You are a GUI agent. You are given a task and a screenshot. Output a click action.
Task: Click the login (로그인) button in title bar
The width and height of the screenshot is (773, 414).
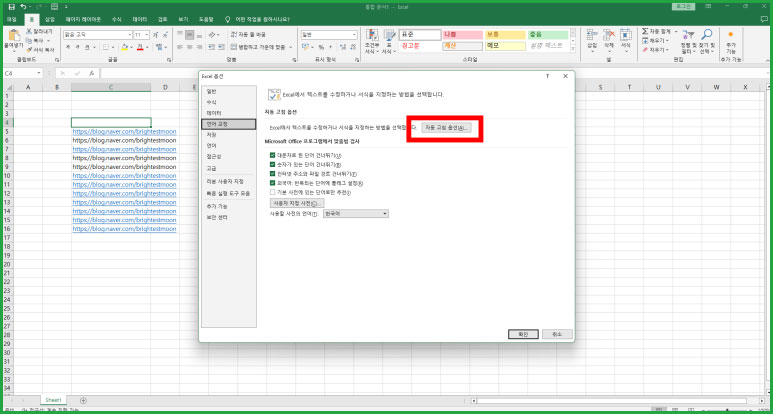point(683,6)
